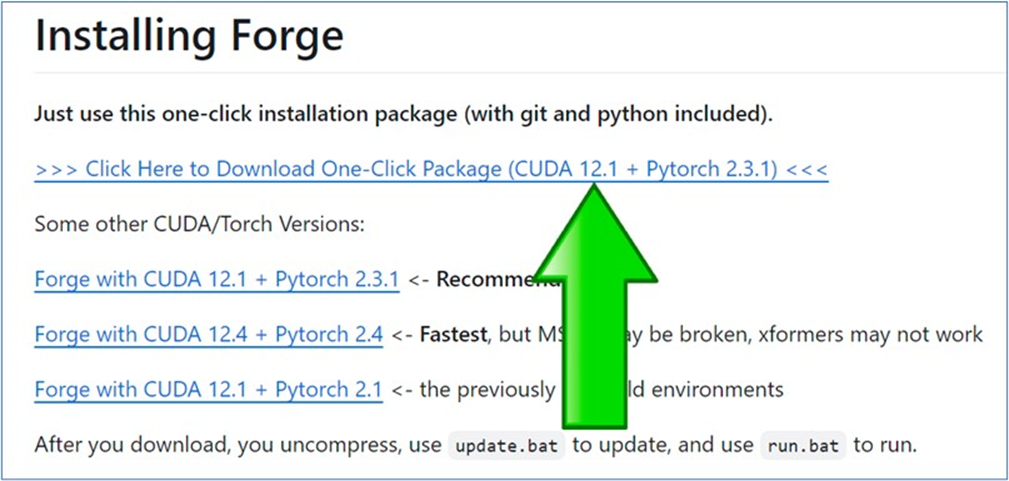
Task: Click the bold "Fastest" label
Action: click(453, 334)
